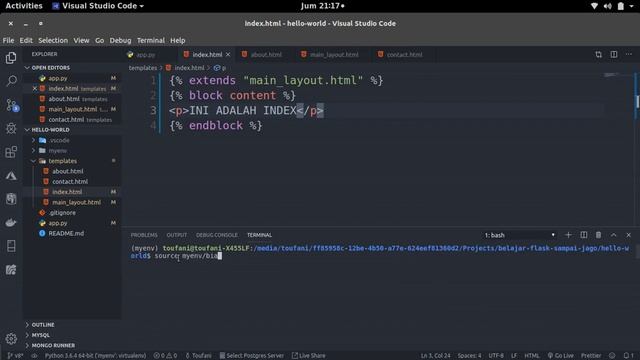640x360 pixels.
Task: Open the File menu
Action: (x=8, y=40)
